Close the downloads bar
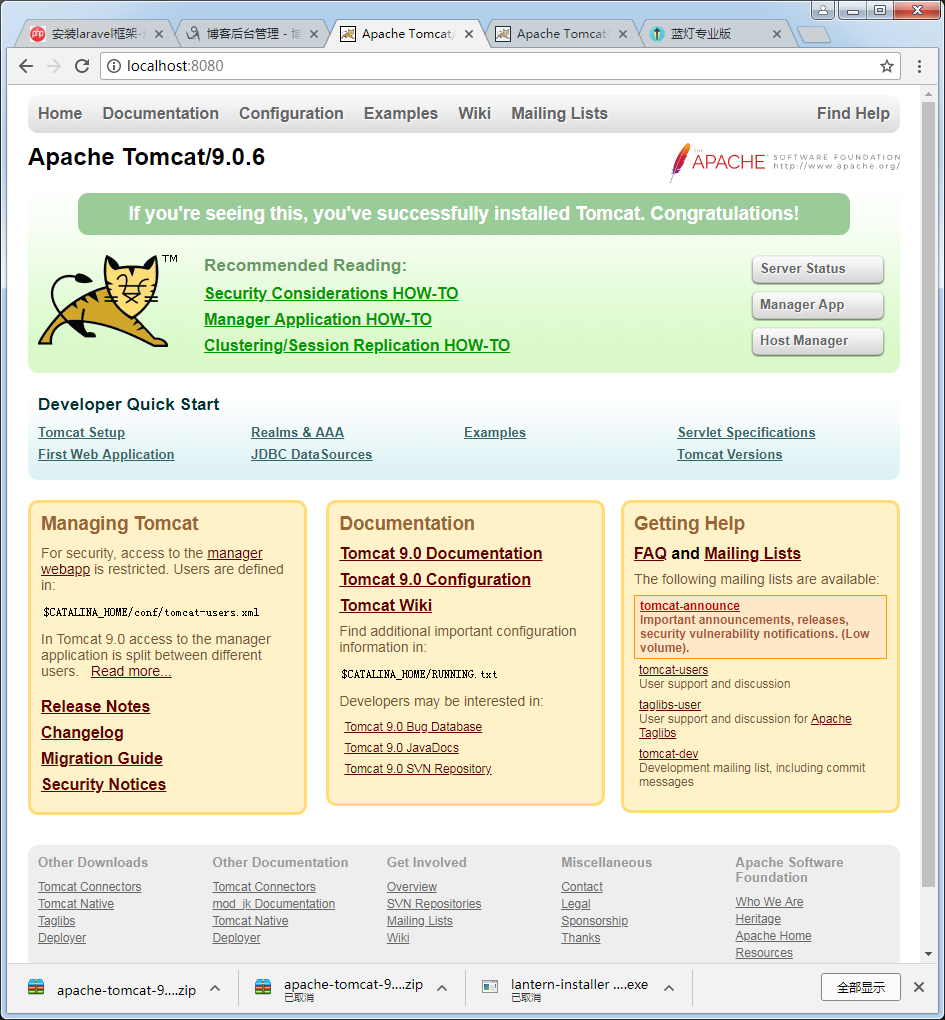Viewport: 945px width, 1020px height. [918, 987]
